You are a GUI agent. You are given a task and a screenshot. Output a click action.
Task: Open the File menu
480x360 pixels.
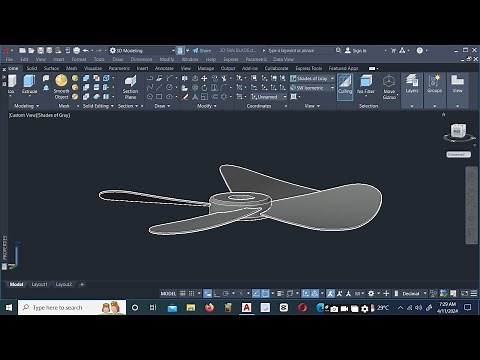pyautogui.click(x=9, y=59)
